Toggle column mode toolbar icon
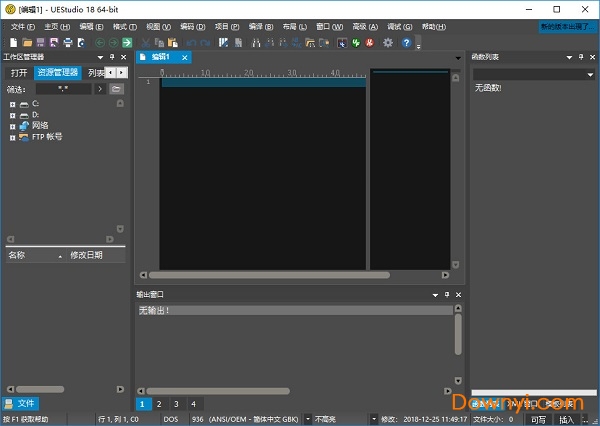The height and width of the screenshot is (426, 600). [223, 42]
